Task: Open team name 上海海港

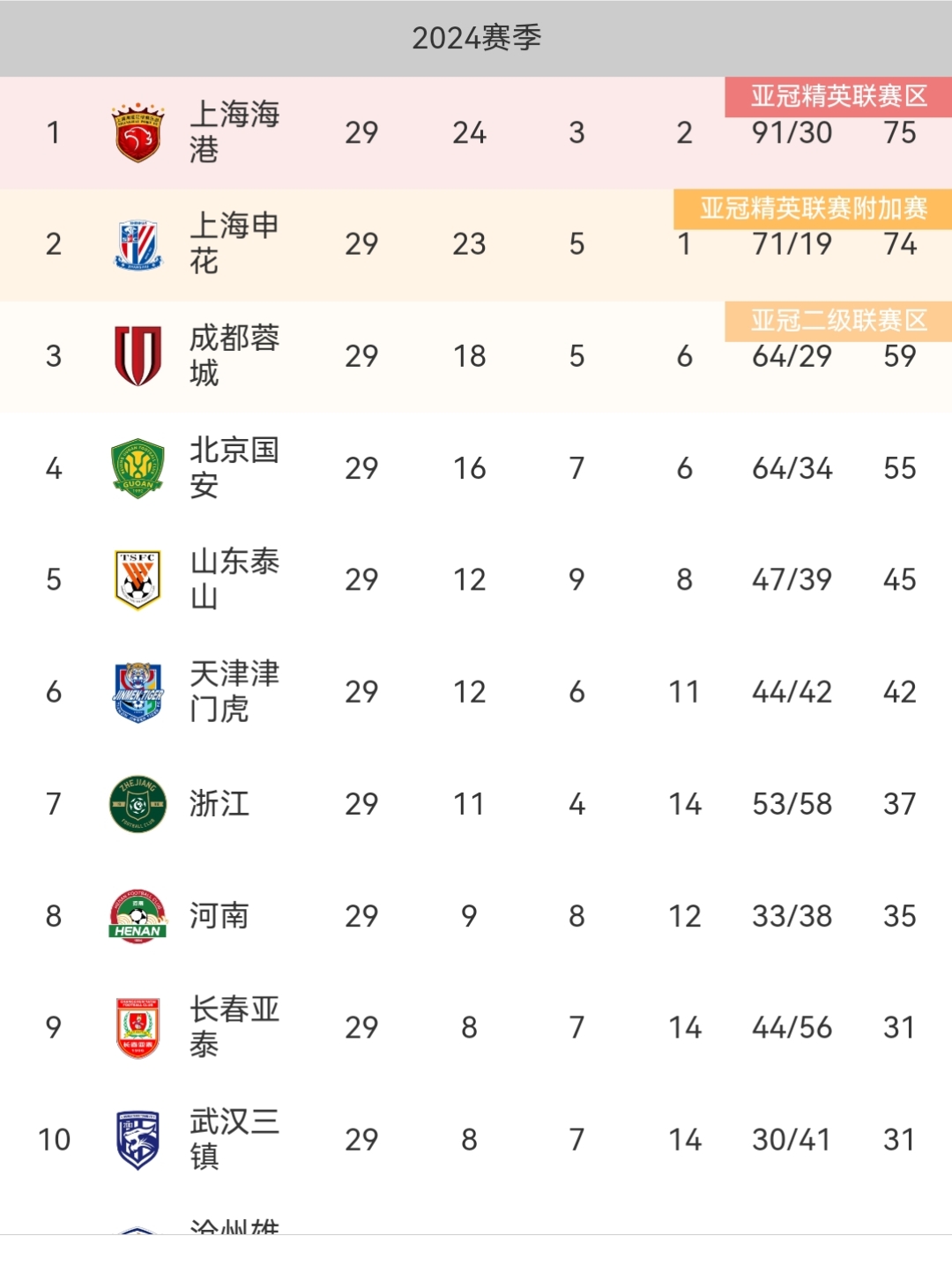Action: point(234,131)
